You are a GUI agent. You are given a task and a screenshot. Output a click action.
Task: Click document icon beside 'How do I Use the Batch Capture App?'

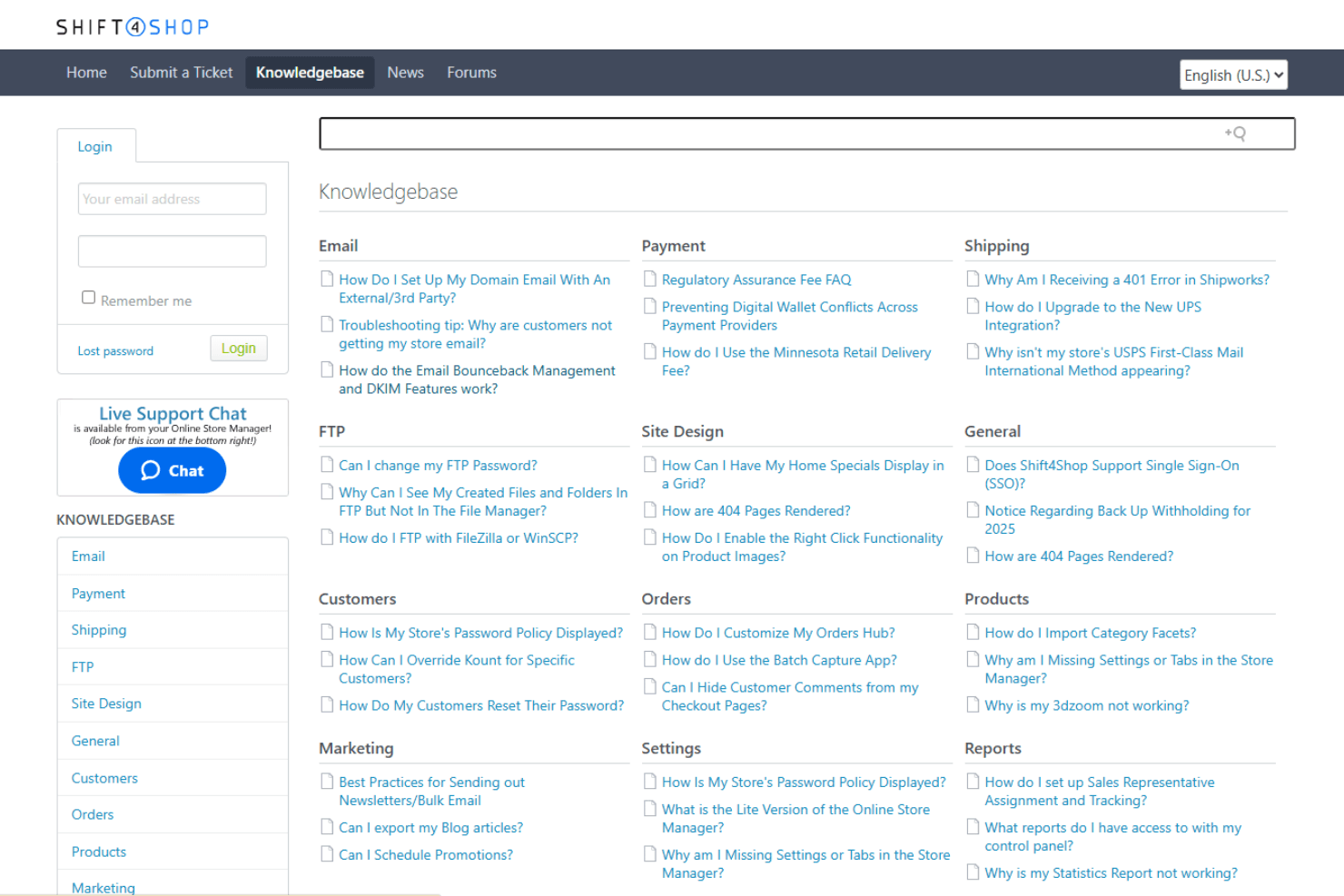pos(650,659)
